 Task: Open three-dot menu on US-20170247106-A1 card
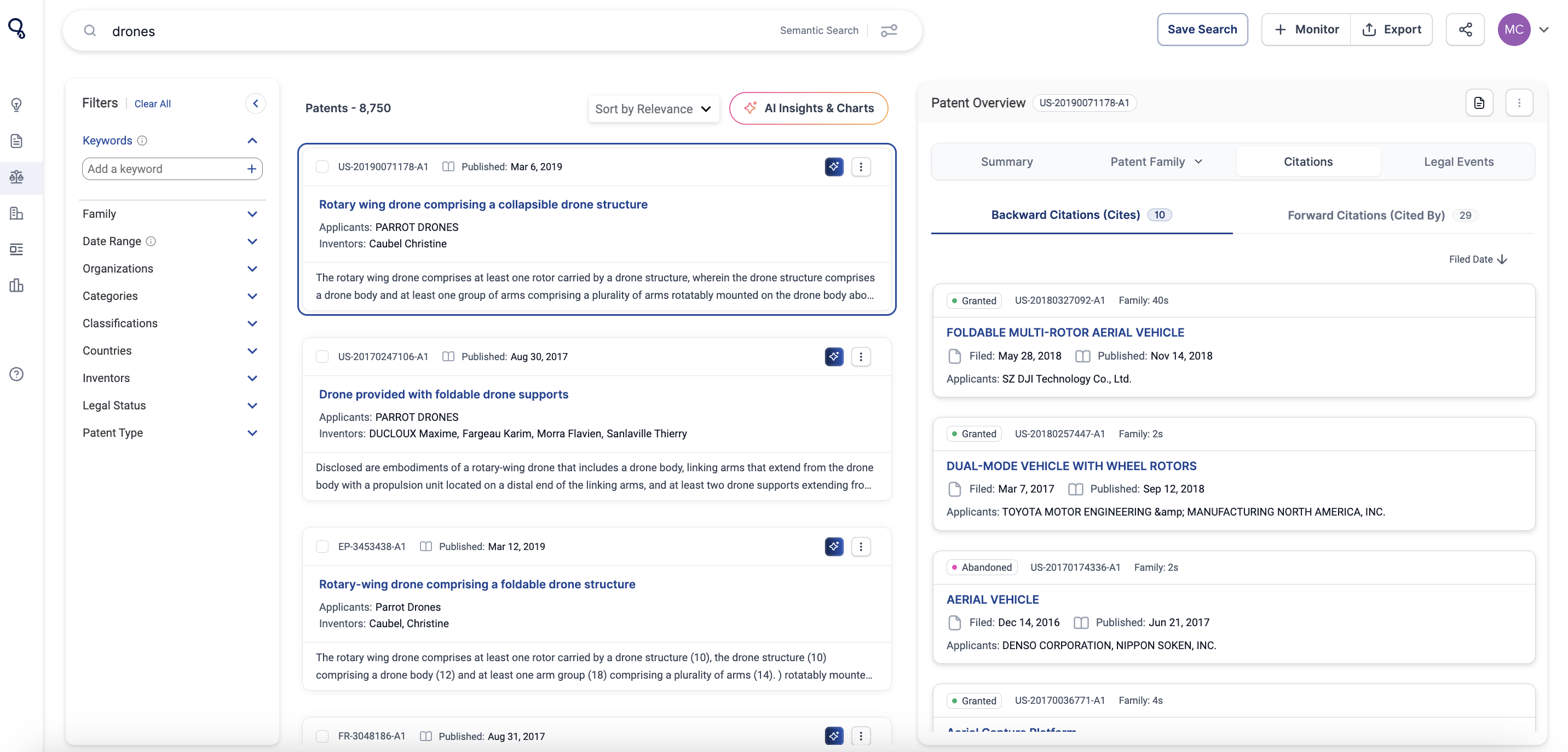[x=860, y=356]
